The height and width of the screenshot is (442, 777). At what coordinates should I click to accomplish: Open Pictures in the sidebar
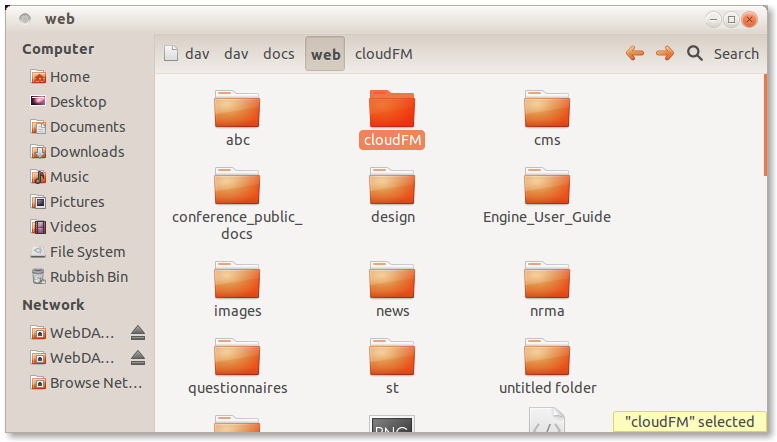point(67,202)
